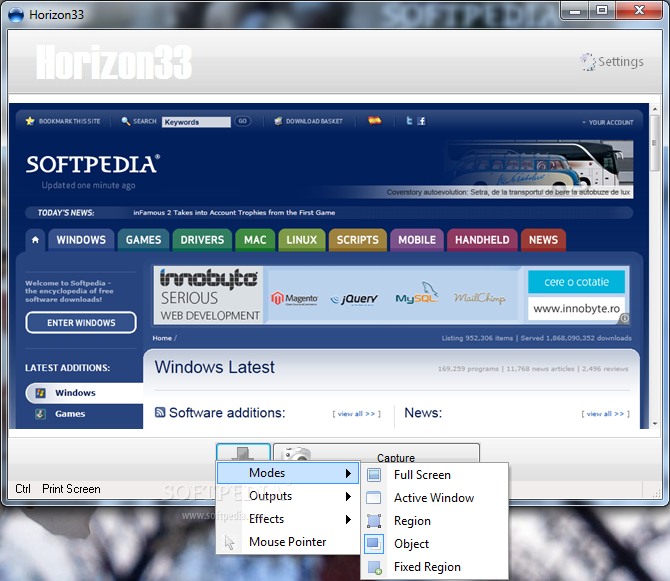Choose the Object capture mode icon
This screenshot has width=670, height=581.
coord(374,544)
